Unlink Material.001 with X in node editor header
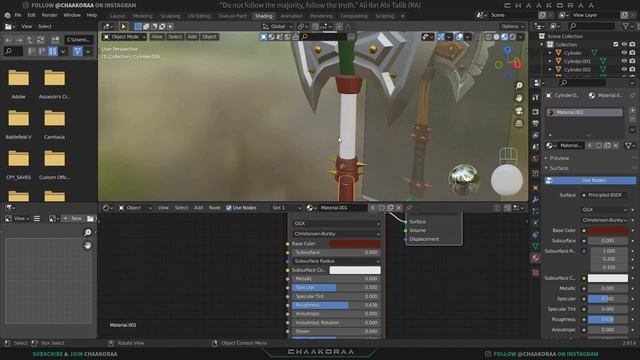 (399, 208)
